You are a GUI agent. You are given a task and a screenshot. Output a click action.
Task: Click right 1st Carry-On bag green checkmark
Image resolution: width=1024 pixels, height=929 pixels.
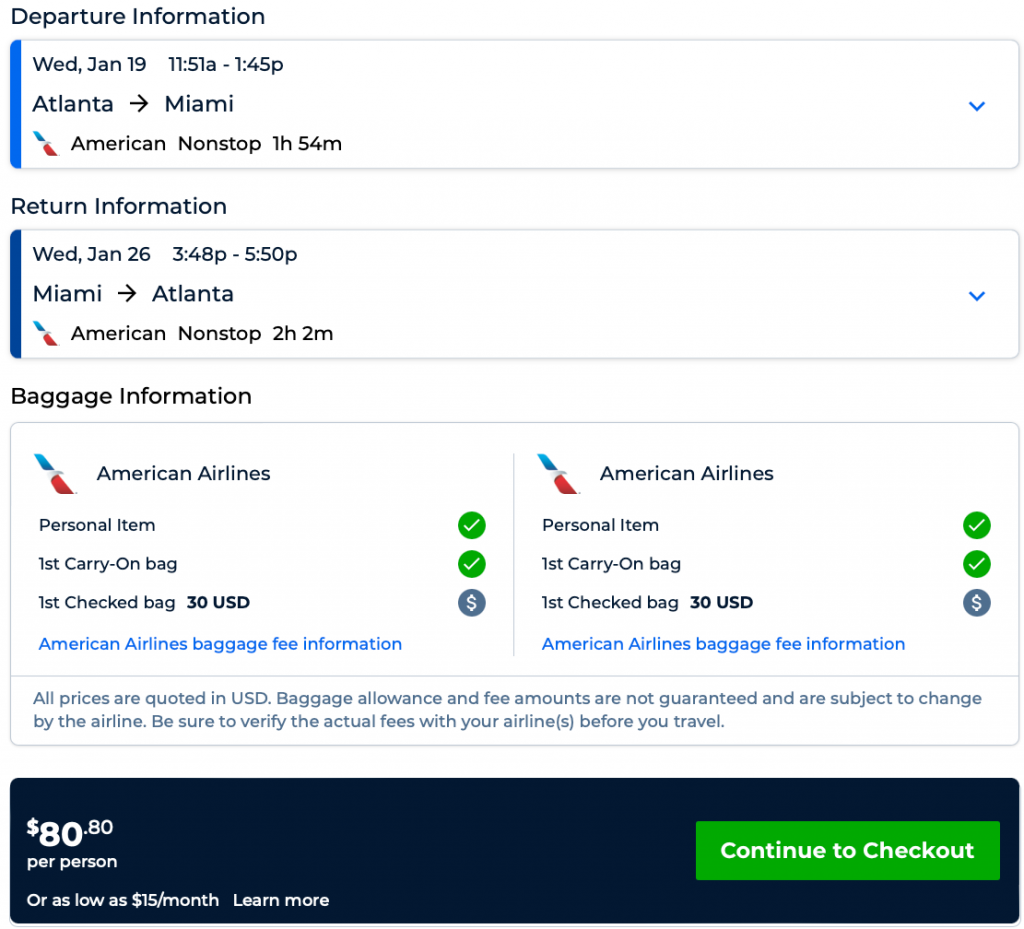pyautogui.click(x=976, y=564)
